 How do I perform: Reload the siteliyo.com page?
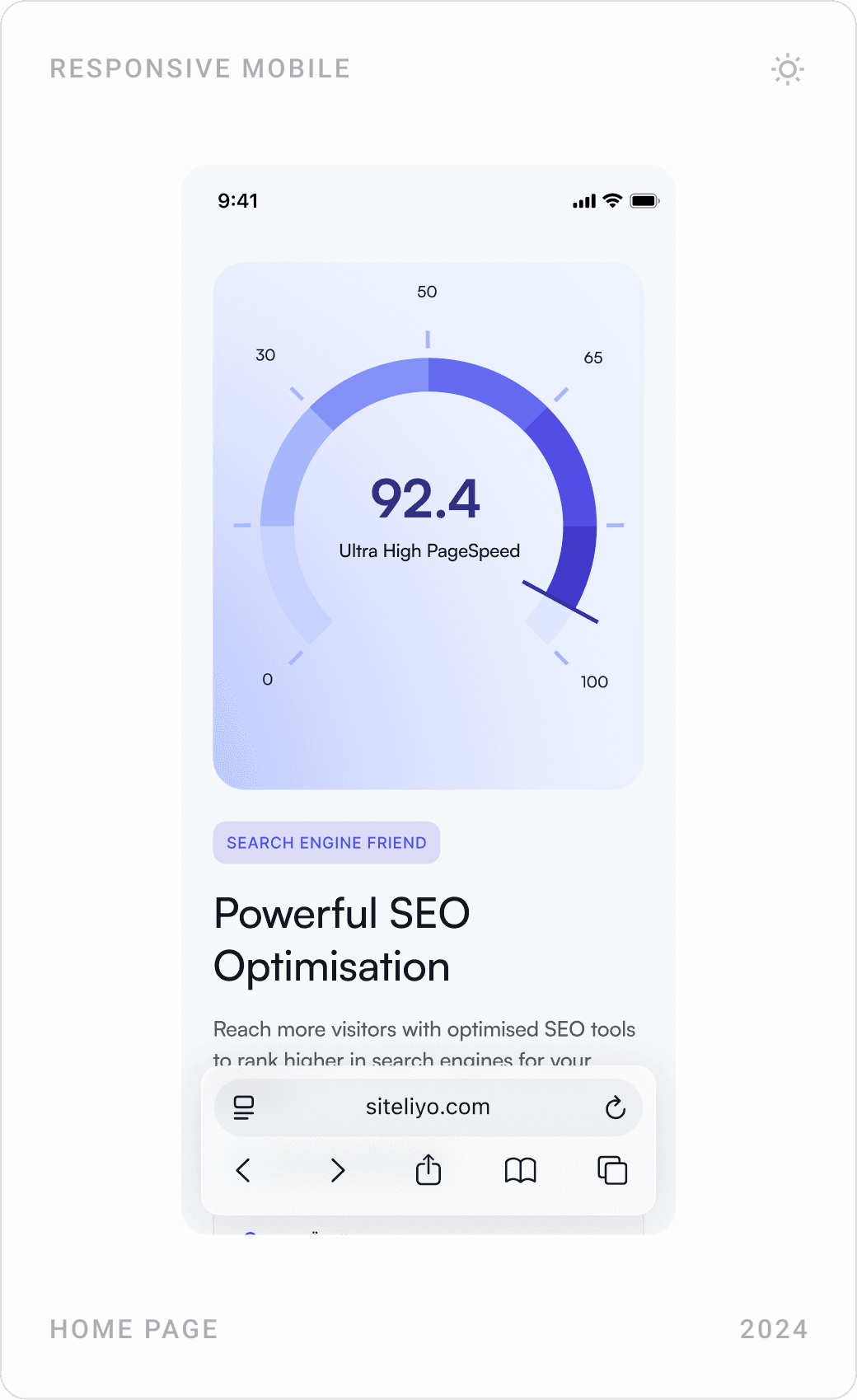pos(615,1107)
